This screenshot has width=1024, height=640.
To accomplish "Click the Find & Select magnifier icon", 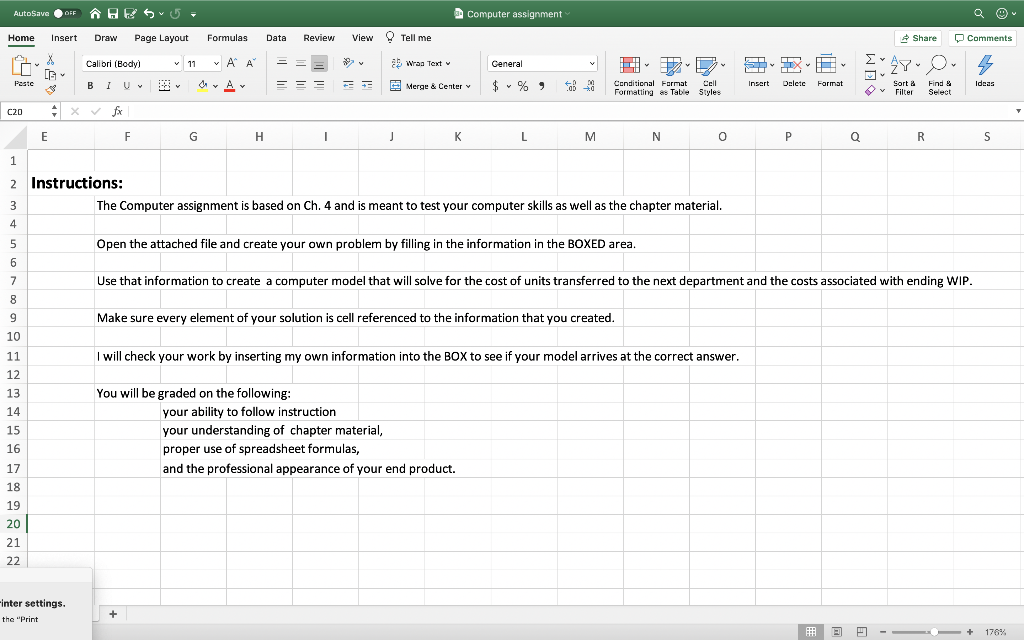I will [937, 63].
